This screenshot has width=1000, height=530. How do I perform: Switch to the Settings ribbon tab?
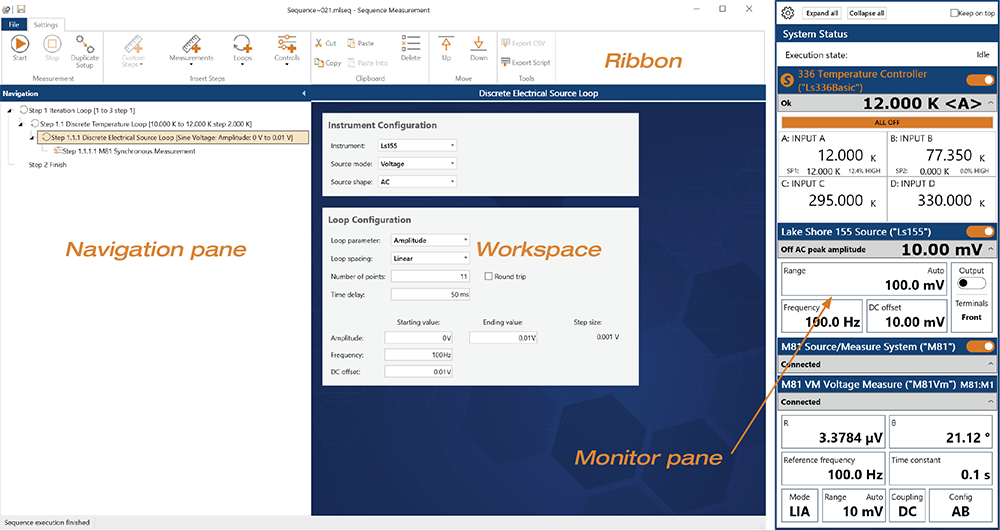point(46,24)
